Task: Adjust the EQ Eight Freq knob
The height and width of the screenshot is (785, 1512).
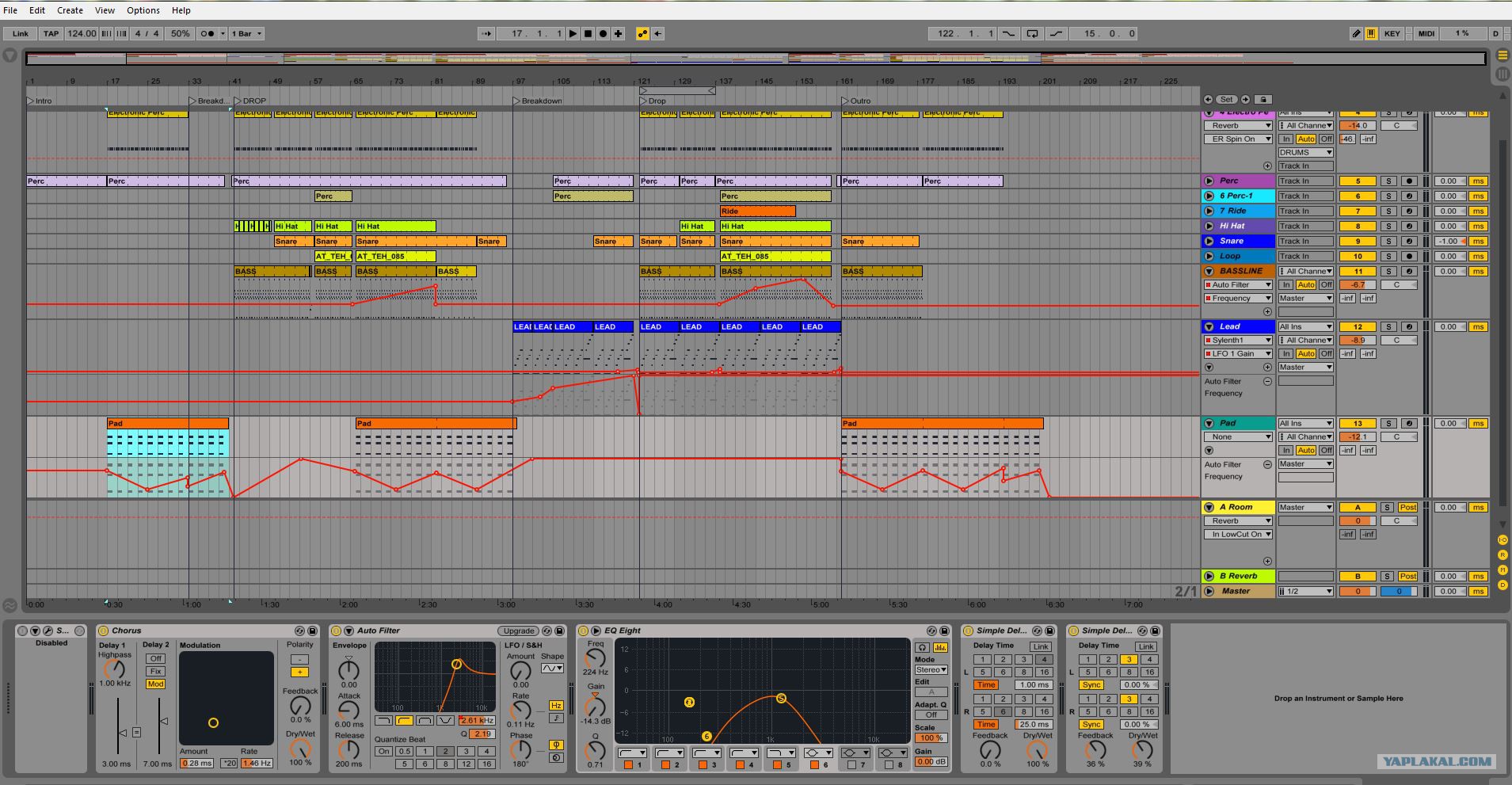Action: click(x=595, y=658)
